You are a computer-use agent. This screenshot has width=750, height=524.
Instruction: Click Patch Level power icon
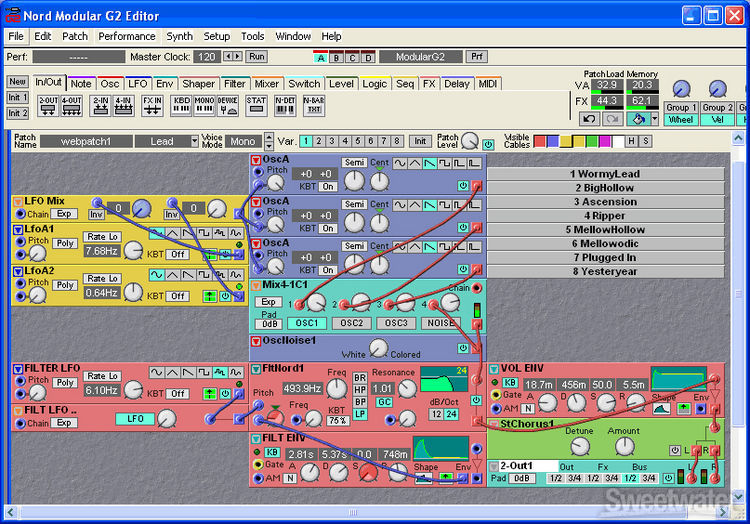pyautogui.click(x=488, y=144)
